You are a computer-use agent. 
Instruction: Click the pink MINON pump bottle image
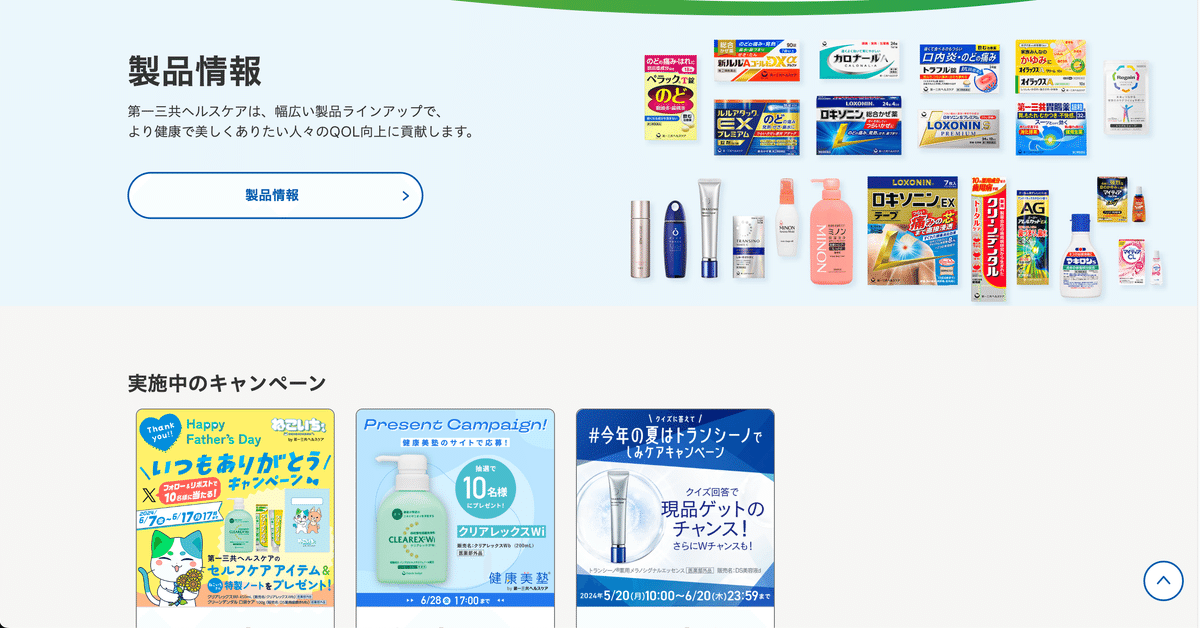pyautogui.click(x=831, y=232)
